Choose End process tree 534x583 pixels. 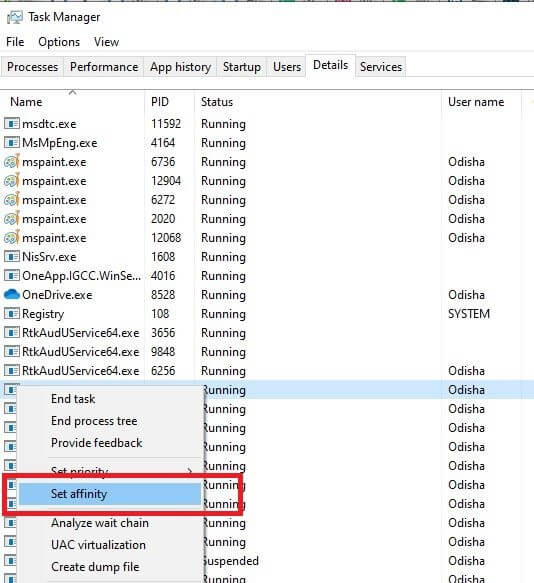pos(110,421)
